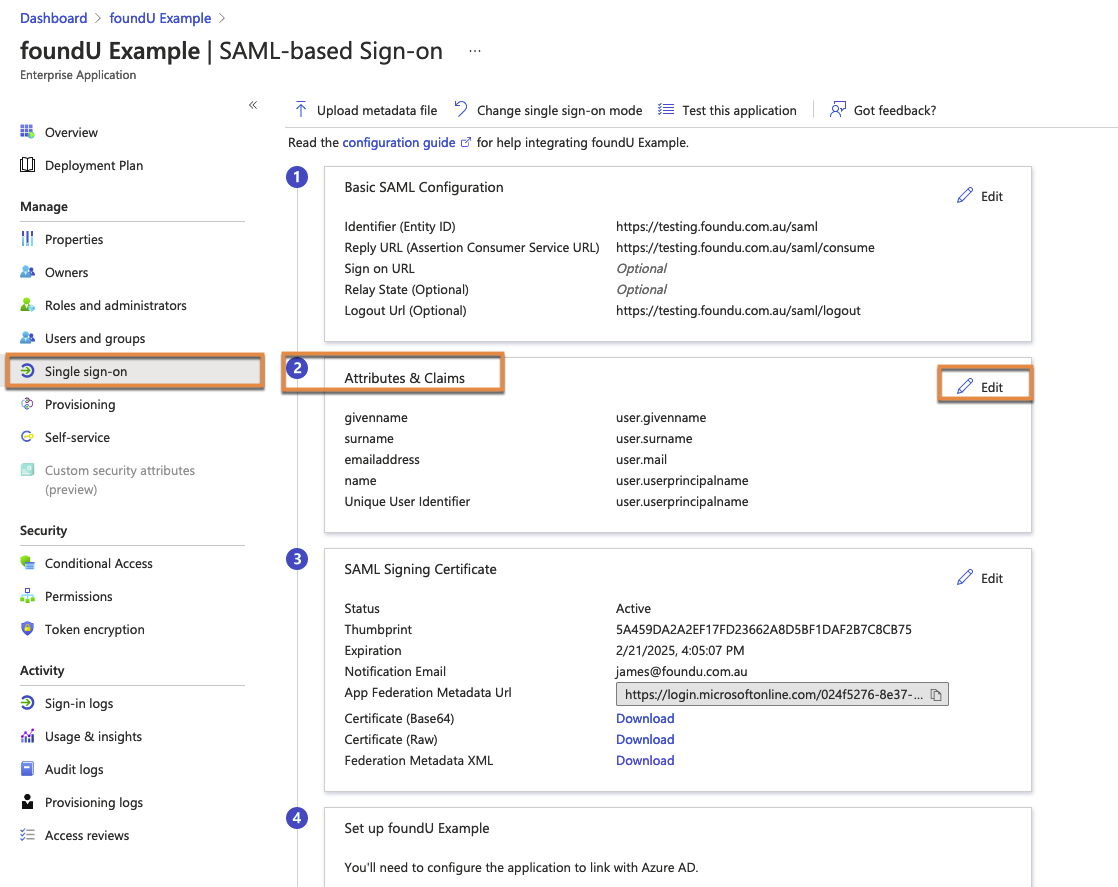The width and height of the screenshot is (1118, 887).
Task: Click Upload metadata file label
Action: pyautogui.click(x=376, y=111)
